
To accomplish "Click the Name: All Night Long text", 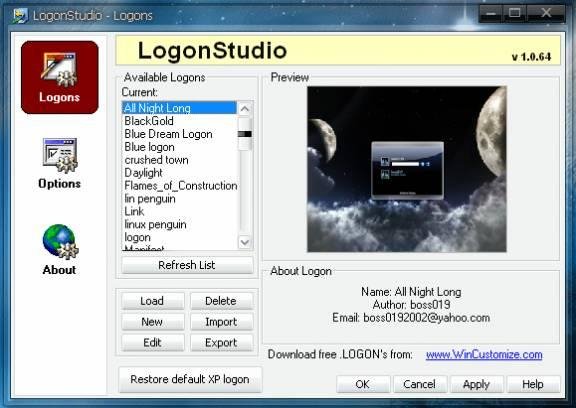I will [411, 292].
